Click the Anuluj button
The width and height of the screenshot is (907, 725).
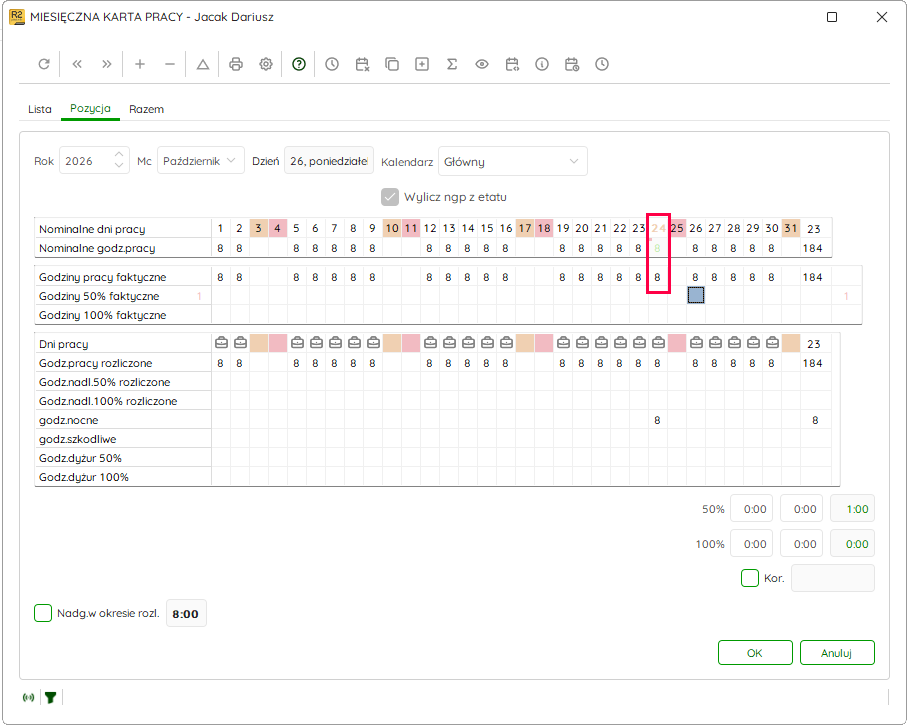coord(836,653)
